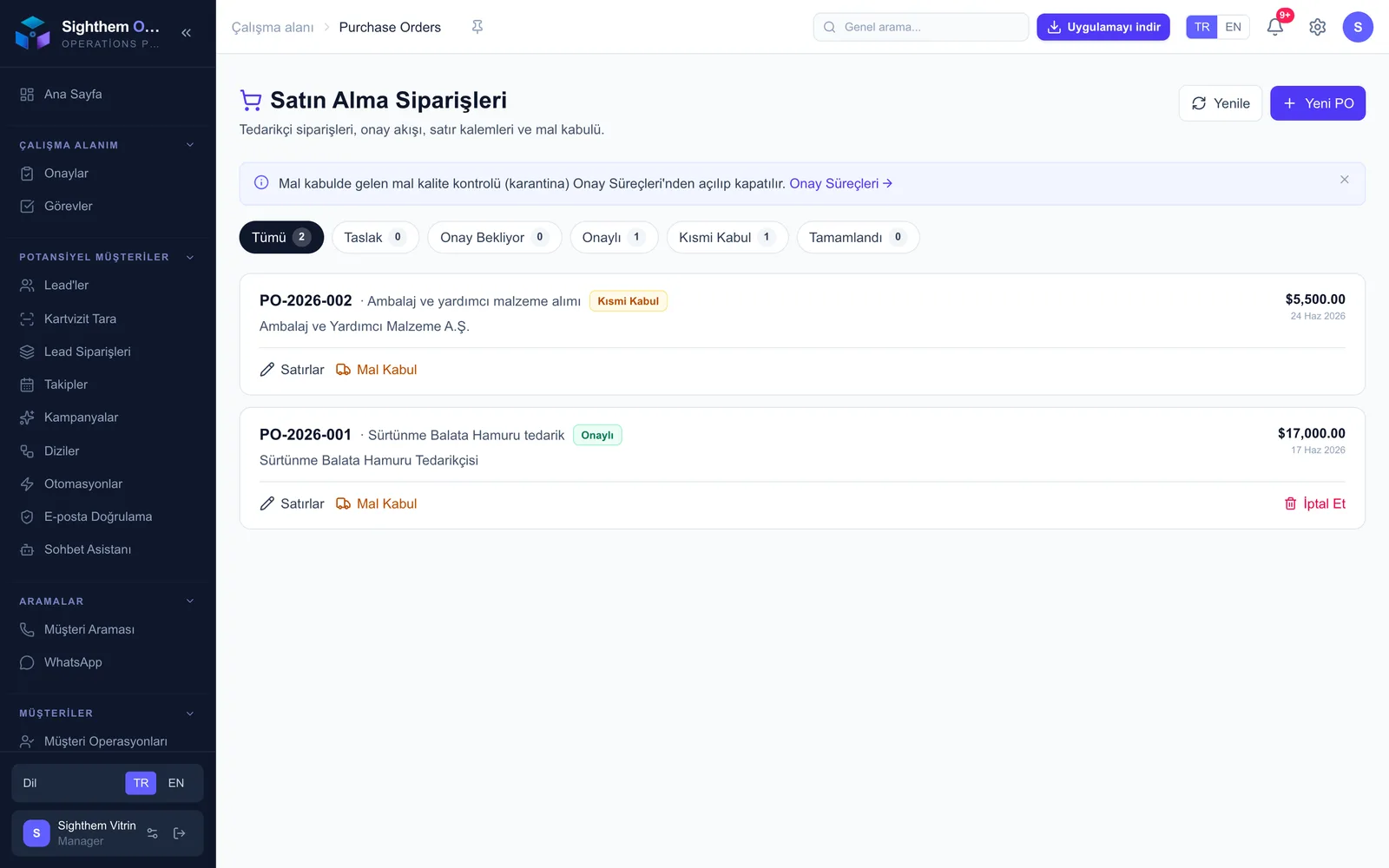Follow the Onay Süreçleri link

pyautogui.click(x=840, y=183)
